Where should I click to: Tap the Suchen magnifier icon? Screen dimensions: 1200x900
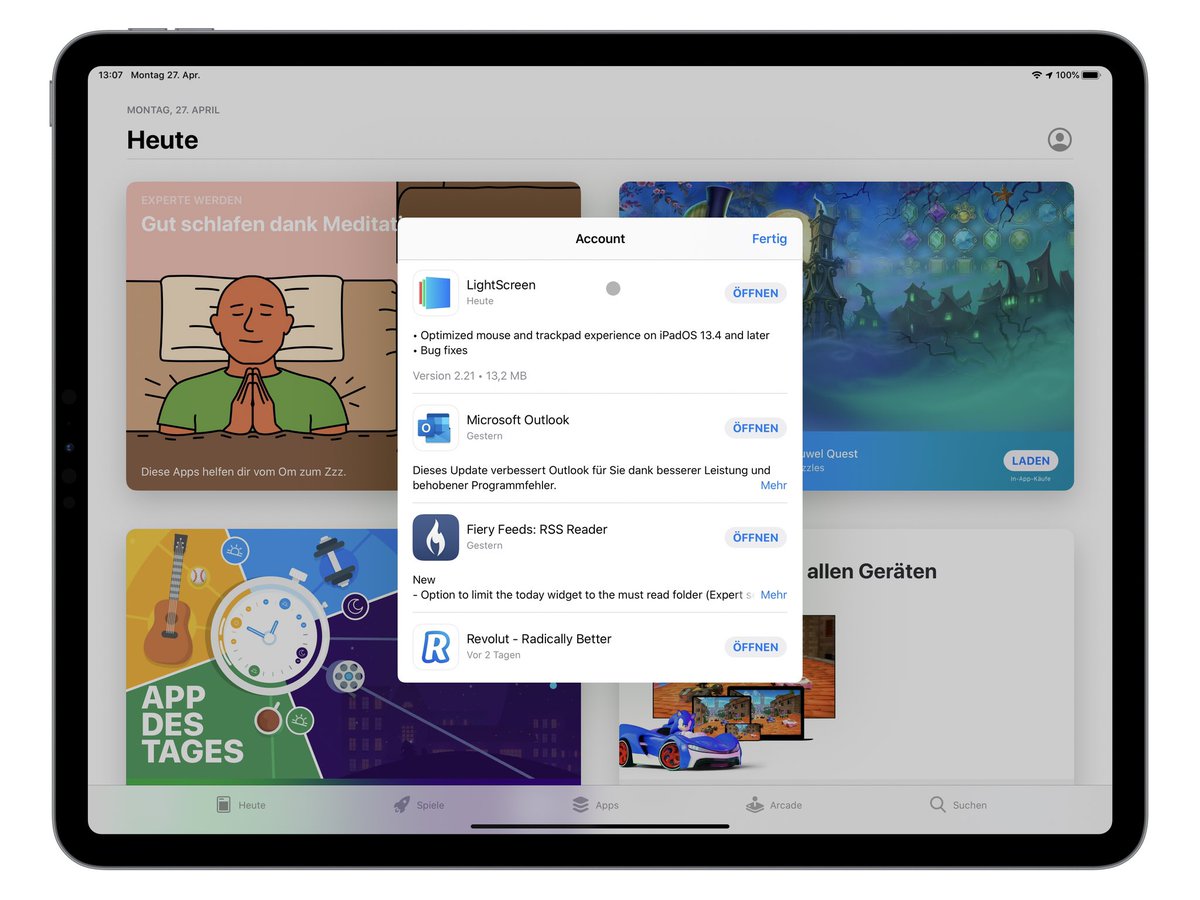tap(937, 805)
